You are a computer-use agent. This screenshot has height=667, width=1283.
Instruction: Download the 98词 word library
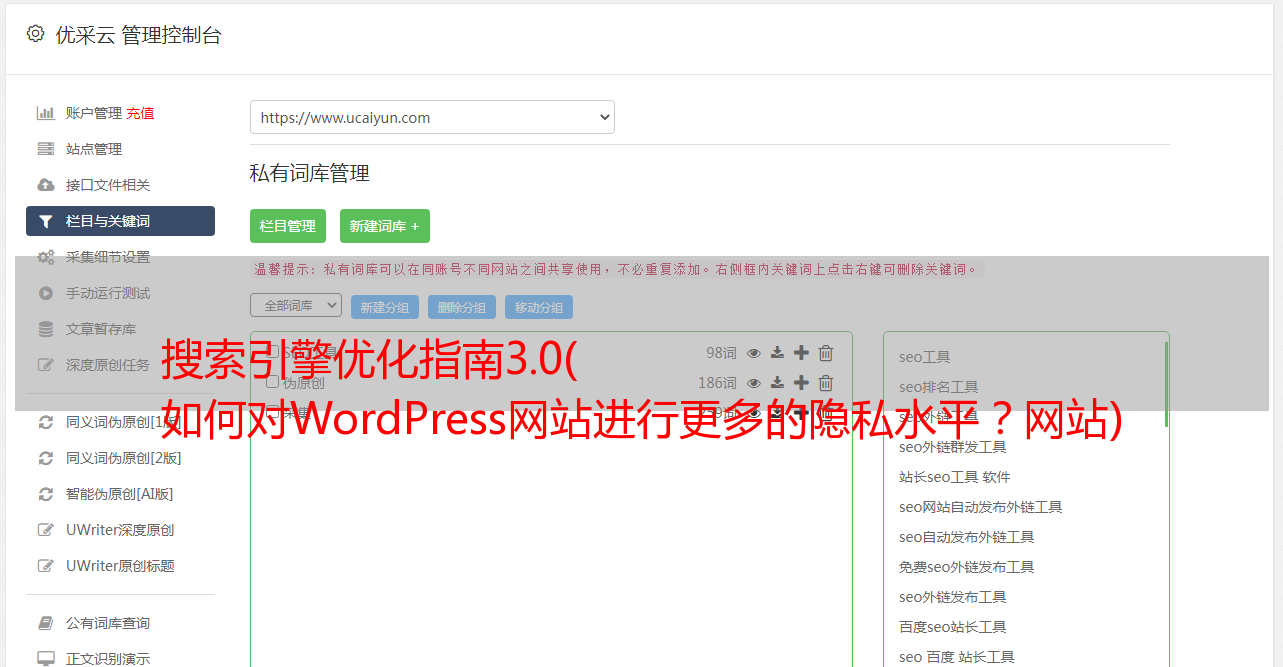coord(777,353)
